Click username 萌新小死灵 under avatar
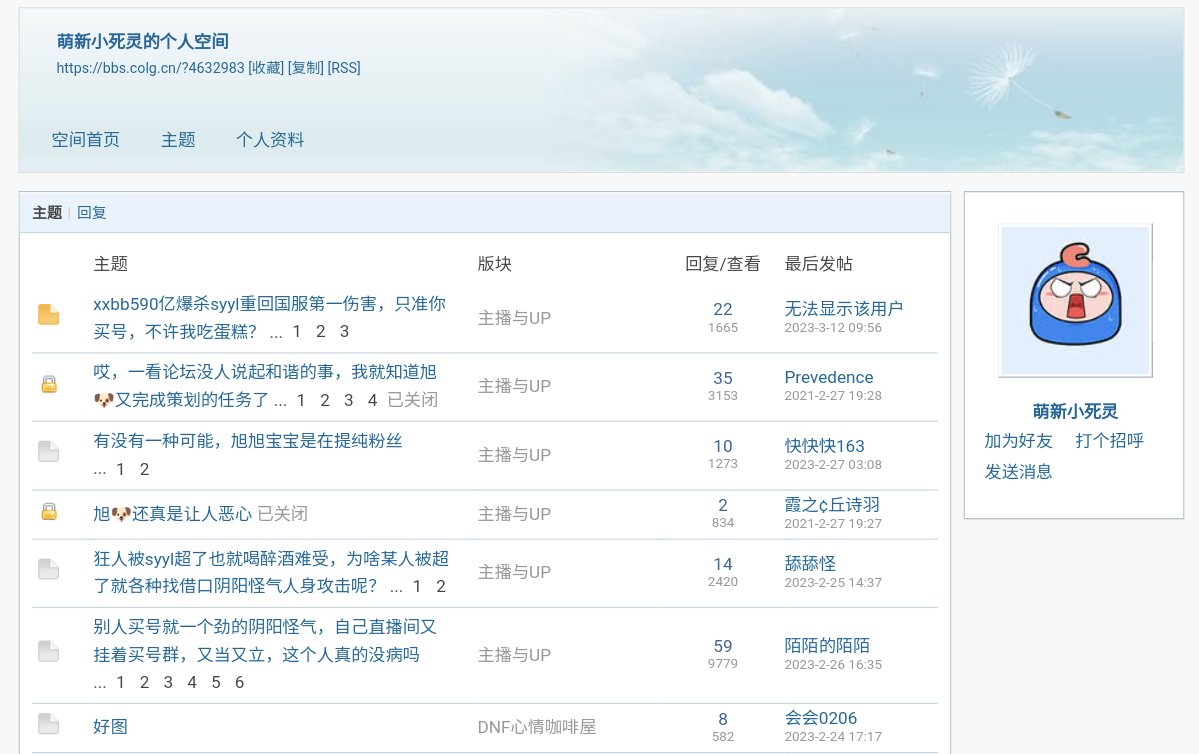 [x=1075, y=411]
